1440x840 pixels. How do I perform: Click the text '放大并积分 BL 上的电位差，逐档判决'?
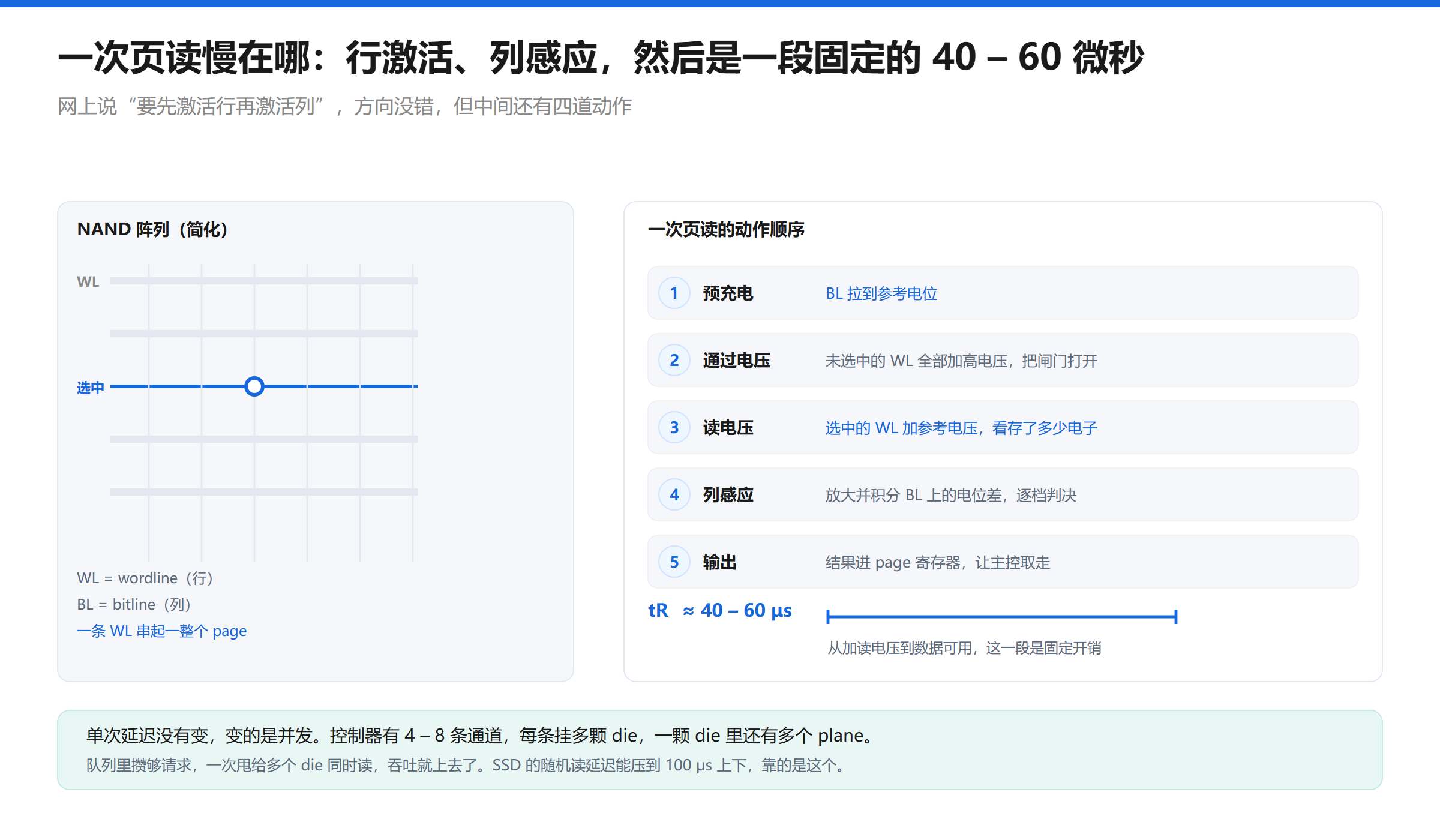pyautogui.click(x=951, y=495)
